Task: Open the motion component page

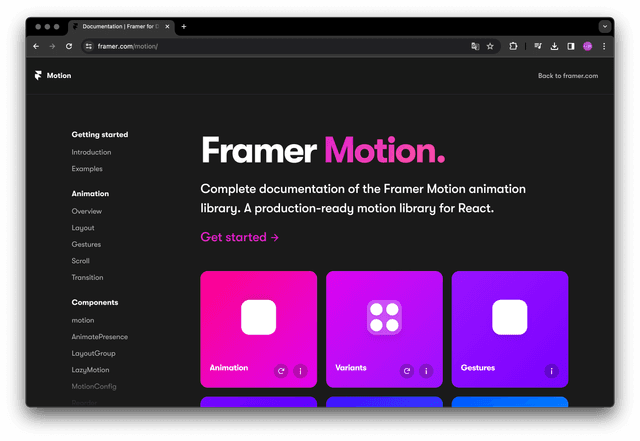Action: [x=83, y=320]
